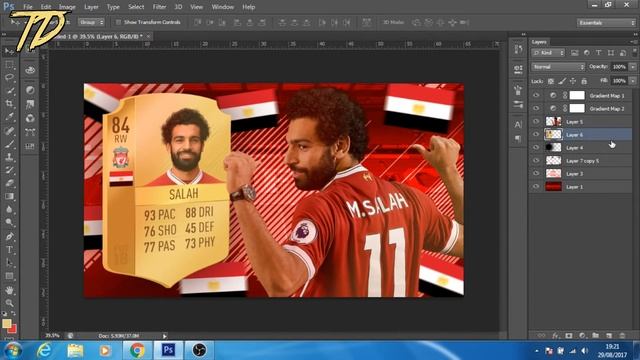Select the History Brush tool
This screenshot has height=360, width=640.
click(x=9, y=170)
